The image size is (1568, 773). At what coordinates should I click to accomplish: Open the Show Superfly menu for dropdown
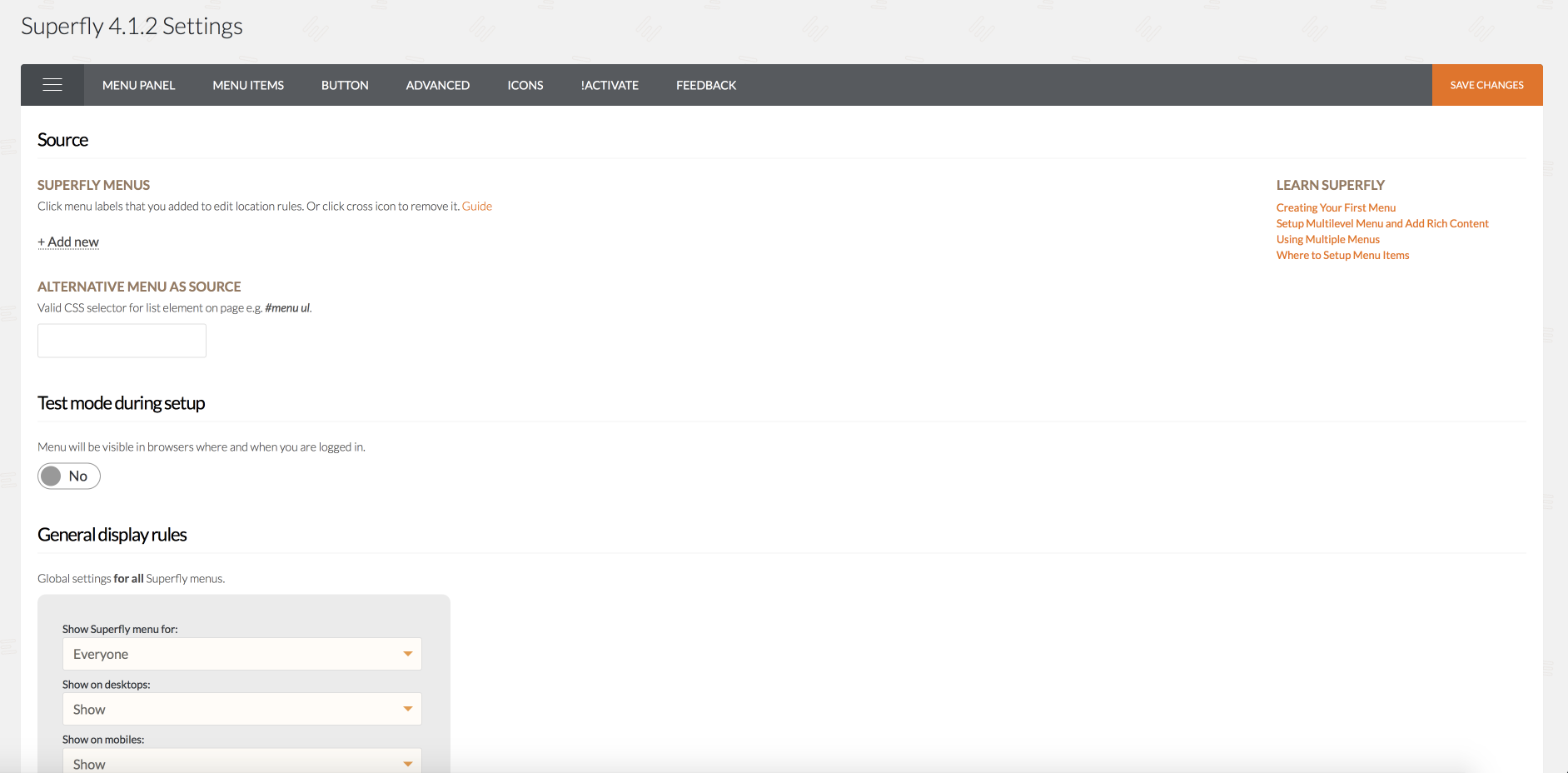[x=242, y=654]
